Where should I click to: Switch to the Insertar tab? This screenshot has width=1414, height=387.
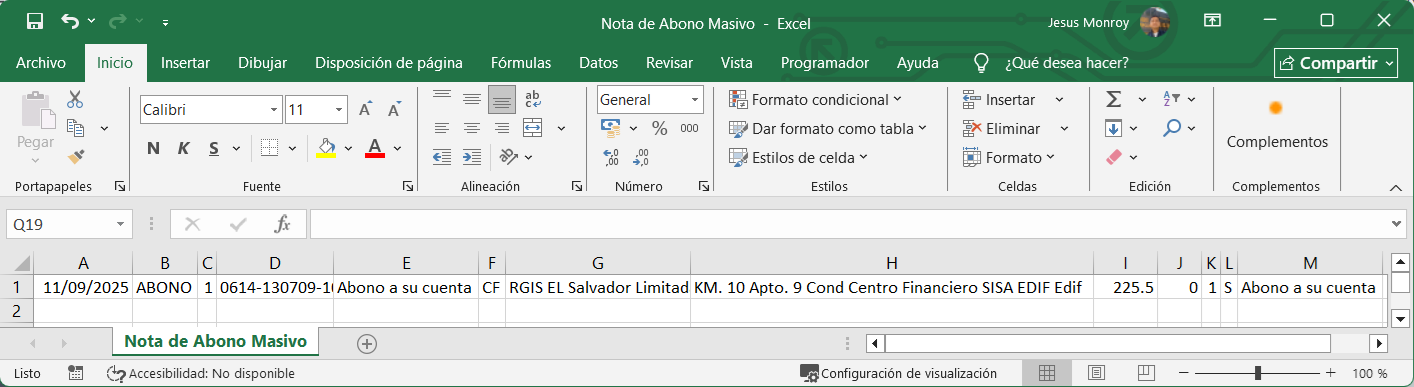coord(185,63)
